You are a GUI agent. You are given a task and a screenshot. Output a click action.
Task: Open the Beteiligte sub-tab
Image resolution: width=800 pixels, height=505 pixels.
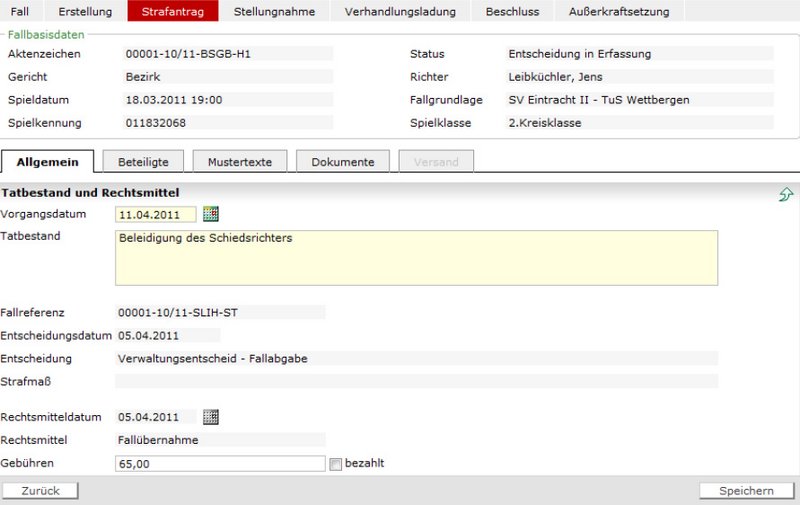143,162
